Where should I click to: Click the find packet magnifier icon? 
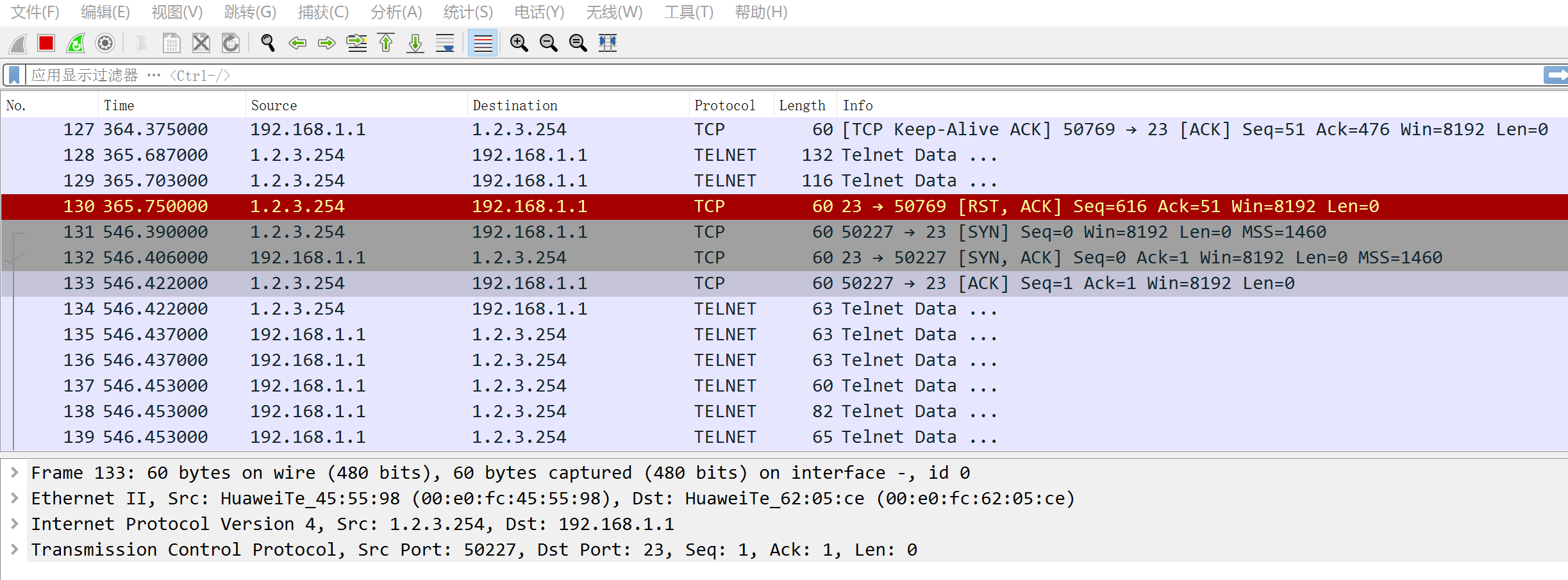point(267,43)
